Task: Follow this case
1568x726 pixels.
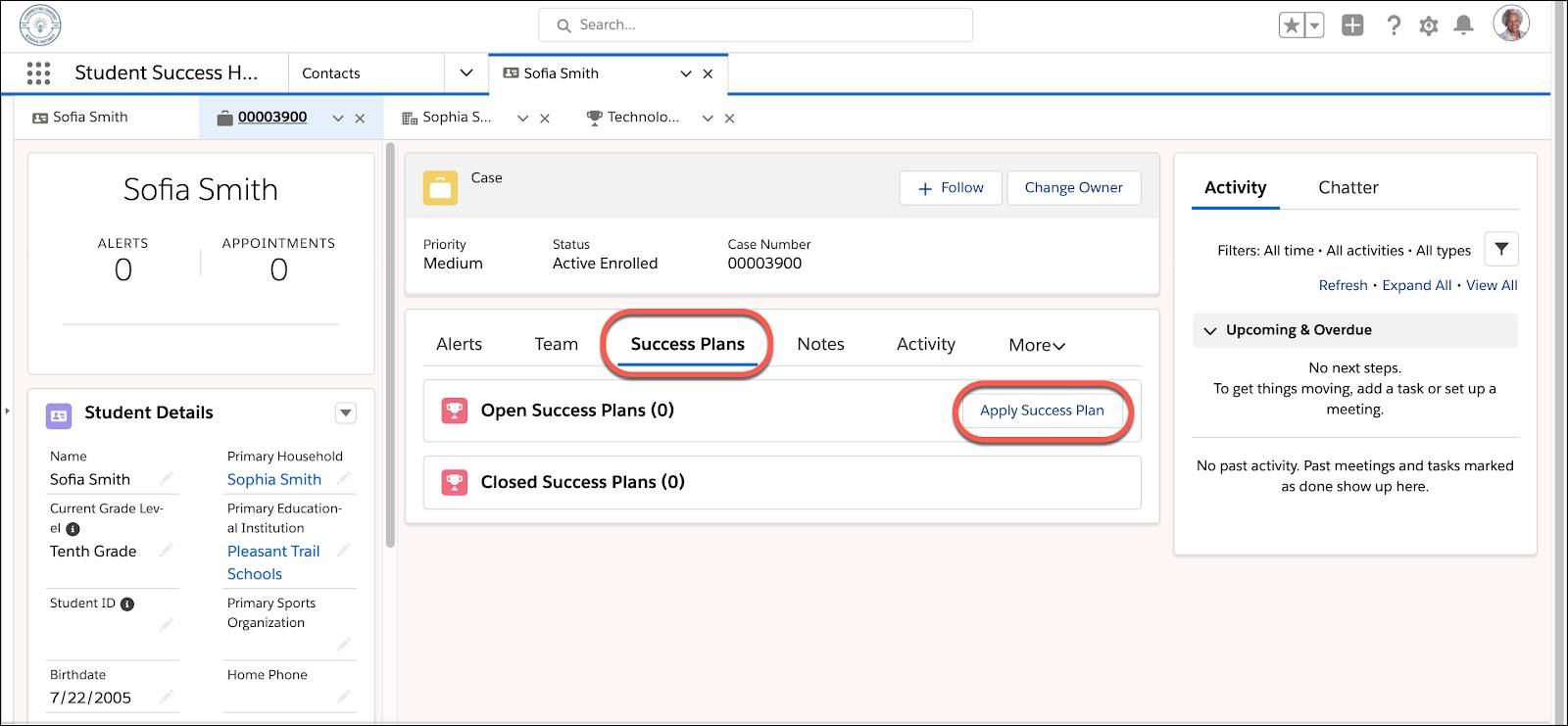Action: click(951, 188)
